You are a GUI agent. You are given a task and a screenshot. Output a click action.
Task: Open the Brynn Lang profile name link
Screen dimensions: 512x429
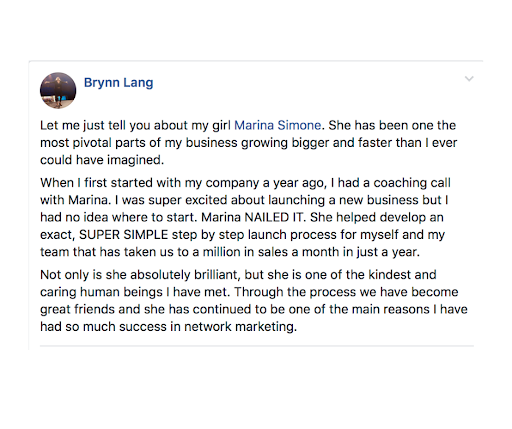coord(118,83)
